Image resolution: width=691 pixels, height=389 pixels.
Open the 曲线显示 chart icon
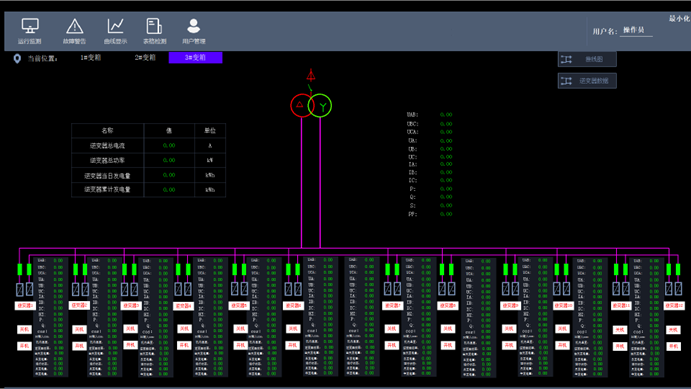(x=115, y=26)
